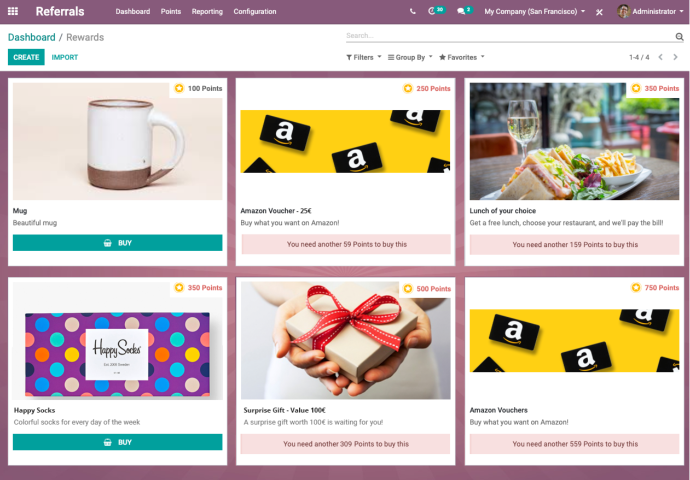Click 'Colorful socks for every day' description
690x480 pixels.
point(77,422)
